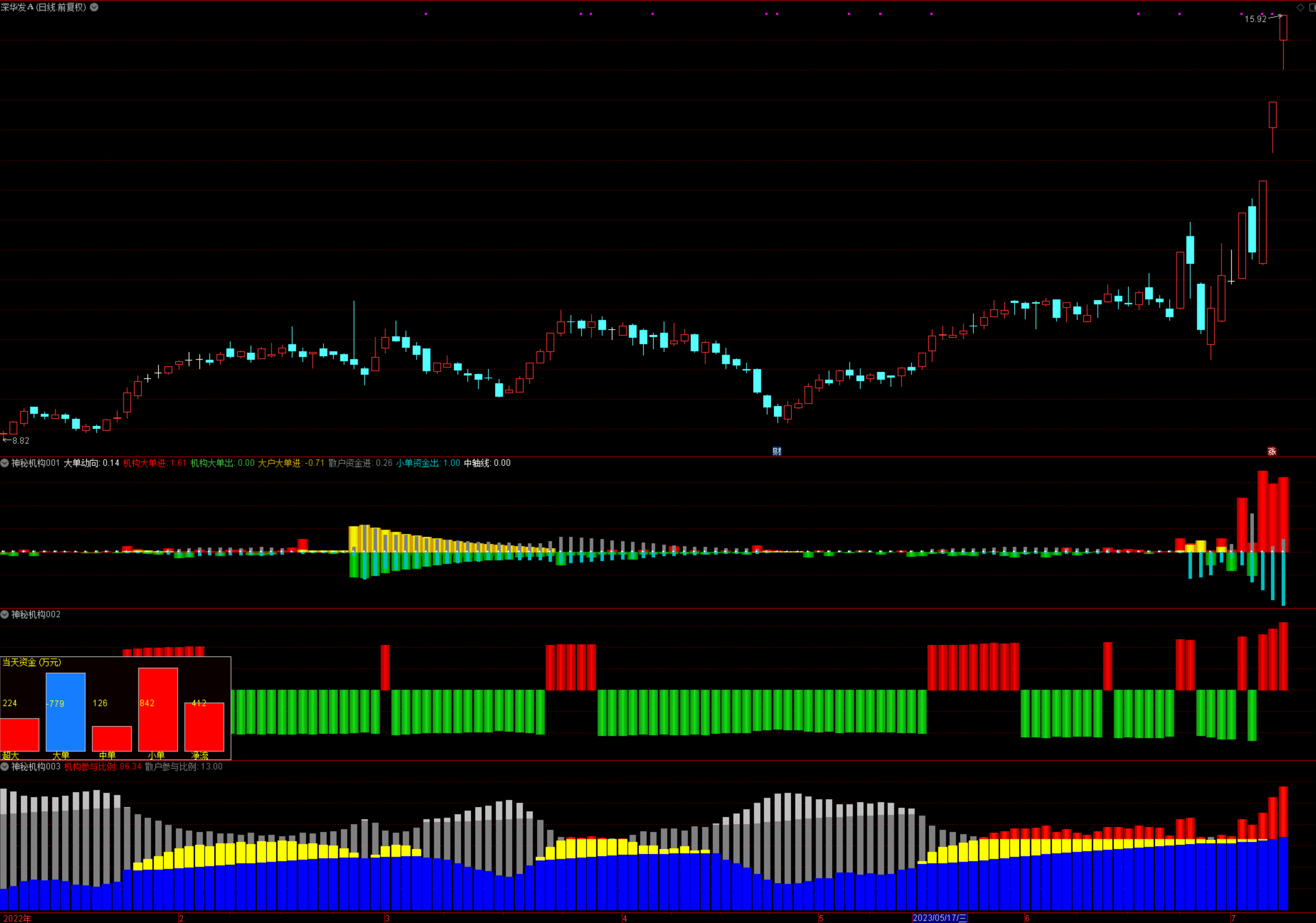Click the 8.82 low price label

pos(21,440)
